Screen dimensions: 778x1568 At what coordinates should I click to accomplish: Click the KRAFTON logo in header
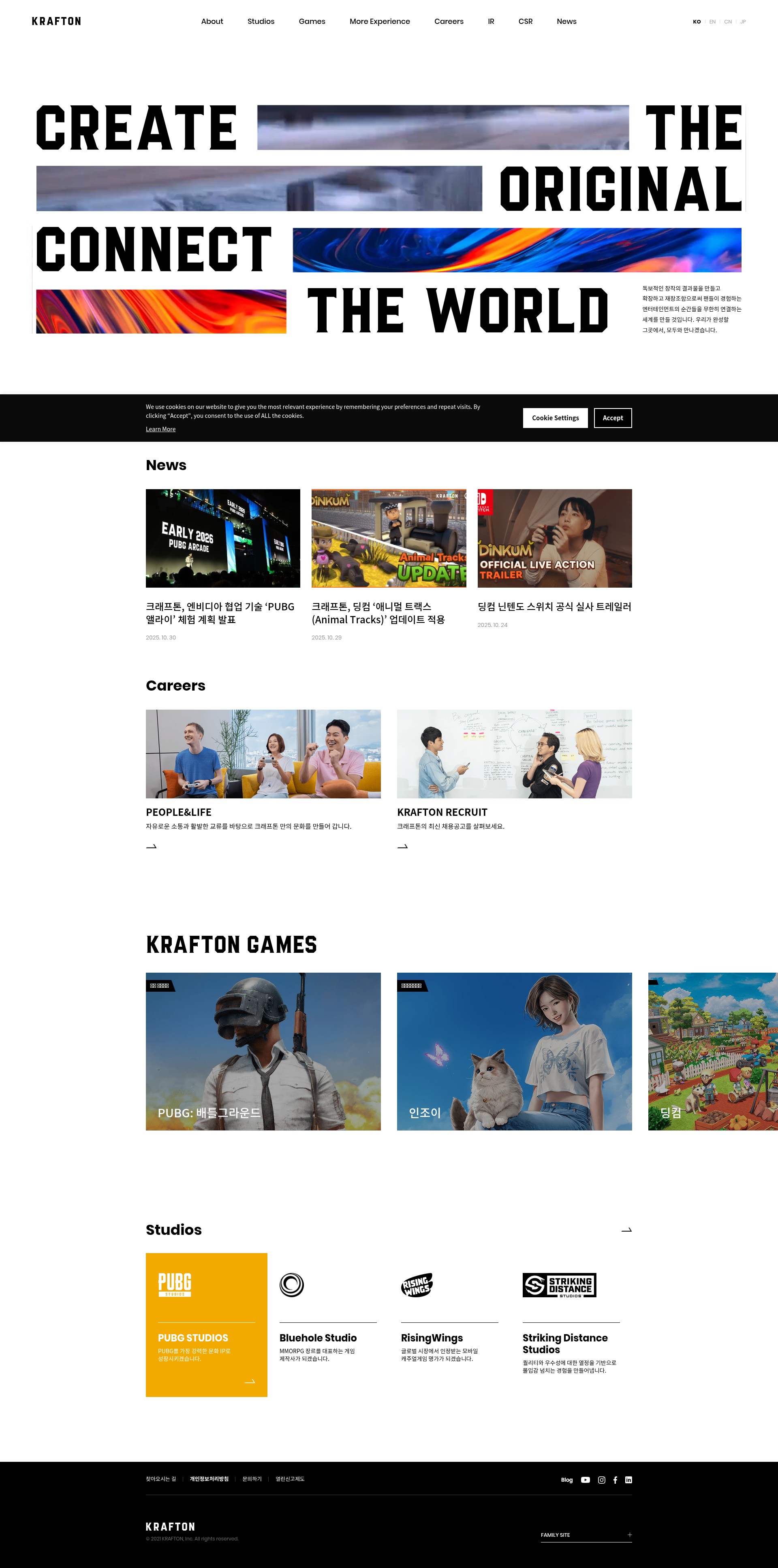tap(56, 21)
